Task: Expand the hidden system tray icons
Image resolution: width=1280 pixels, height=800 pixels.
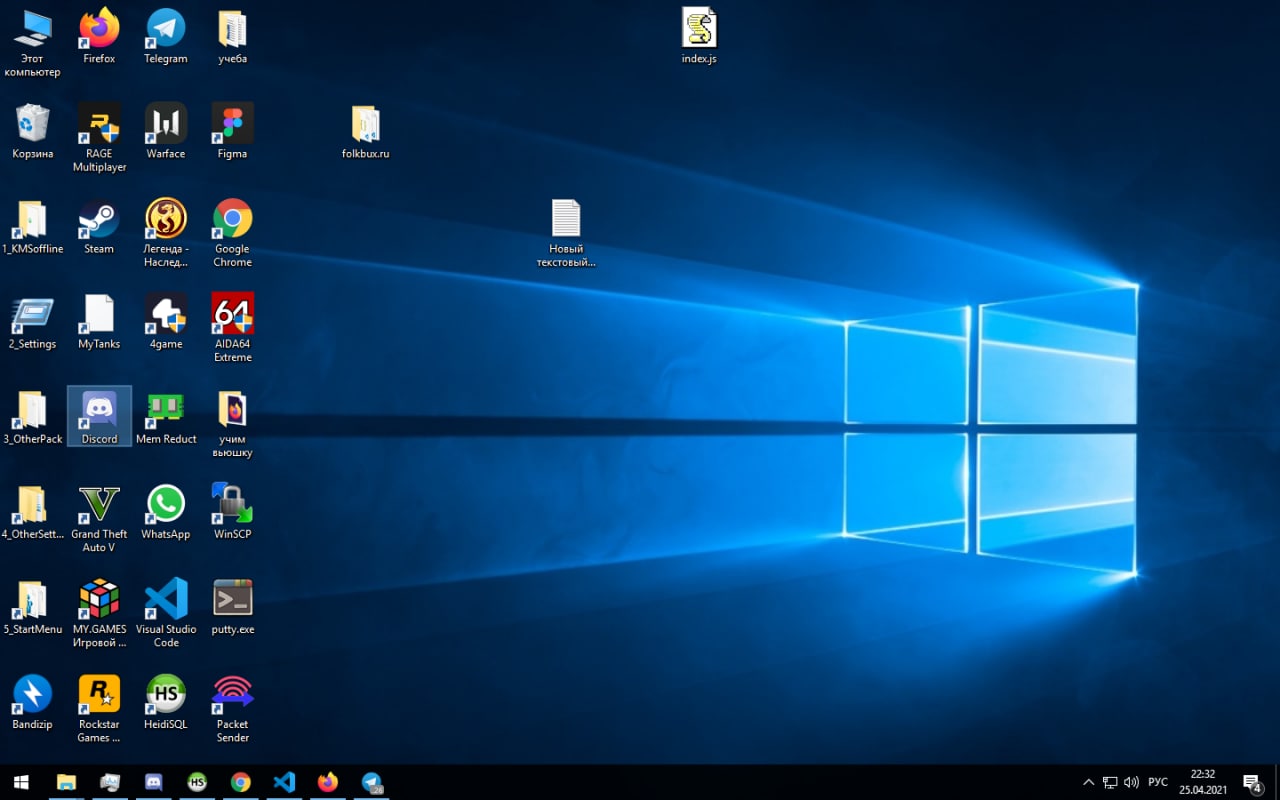Action: (x=1088, y=782)
